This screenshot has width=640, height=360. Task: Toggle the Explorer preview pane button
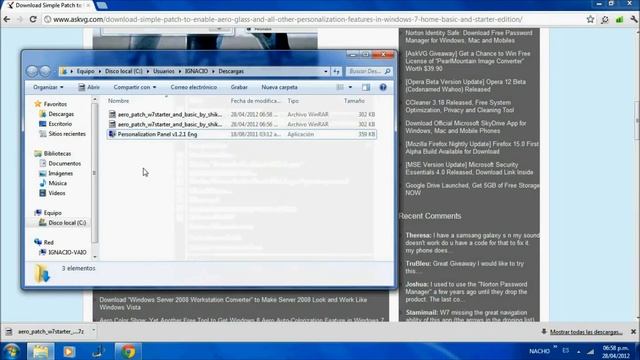(x=366, y=87)
